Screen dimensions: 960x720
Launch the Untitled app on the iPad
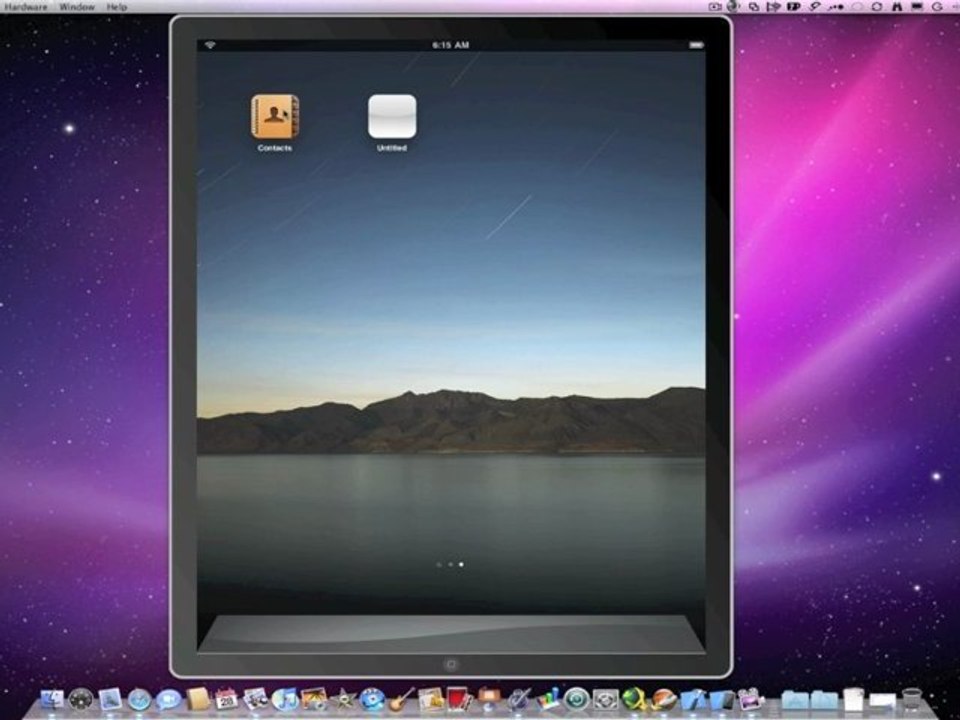392,116
